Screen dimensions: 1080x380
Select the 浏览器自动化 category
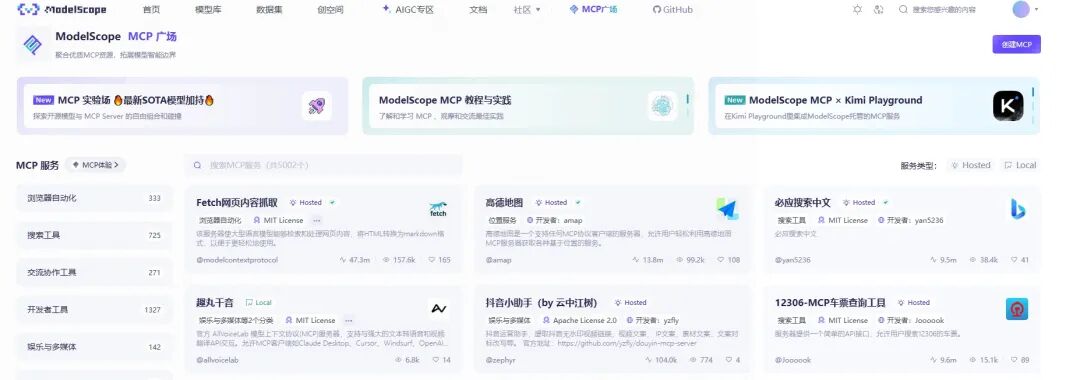pyautogui.click(x=94, y=198)
